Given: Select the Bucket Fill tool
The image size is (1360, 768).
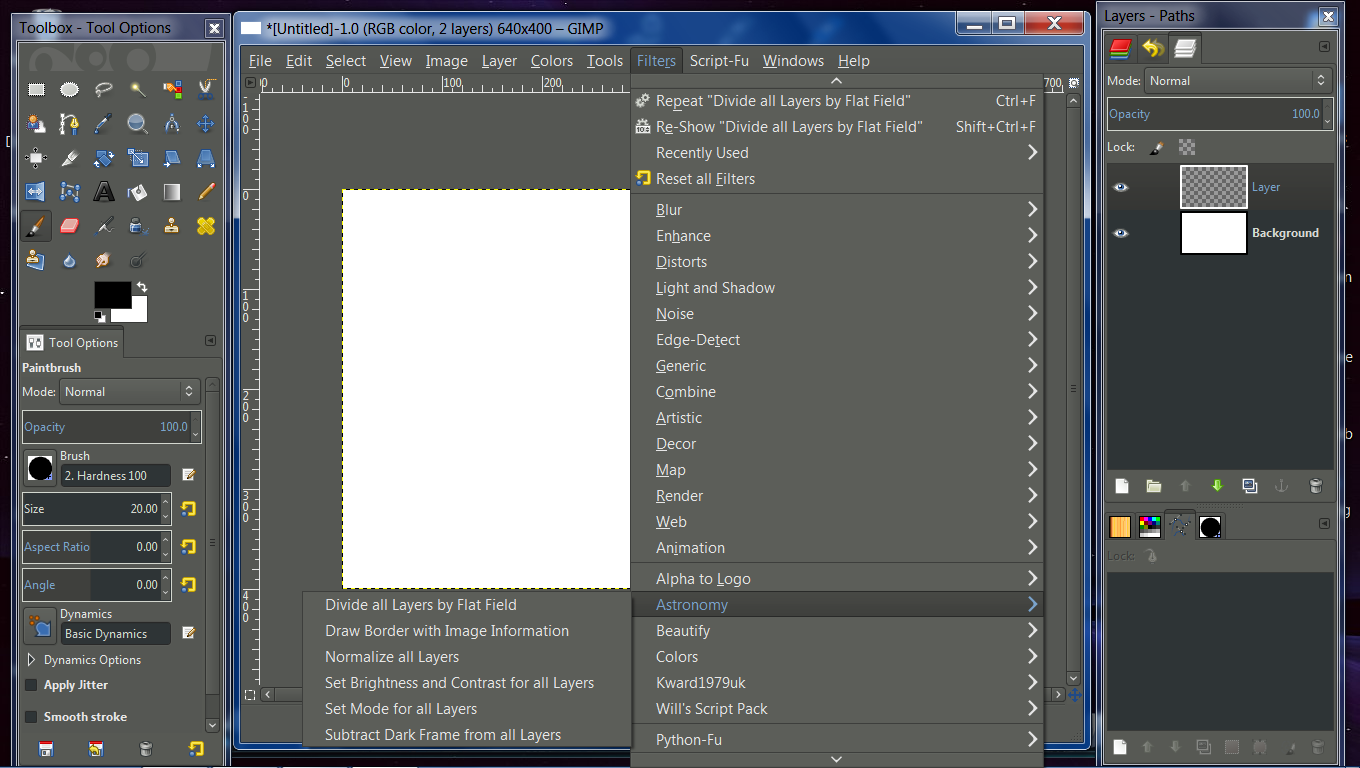Looking at the screenshot, I should tap(138, 192).
